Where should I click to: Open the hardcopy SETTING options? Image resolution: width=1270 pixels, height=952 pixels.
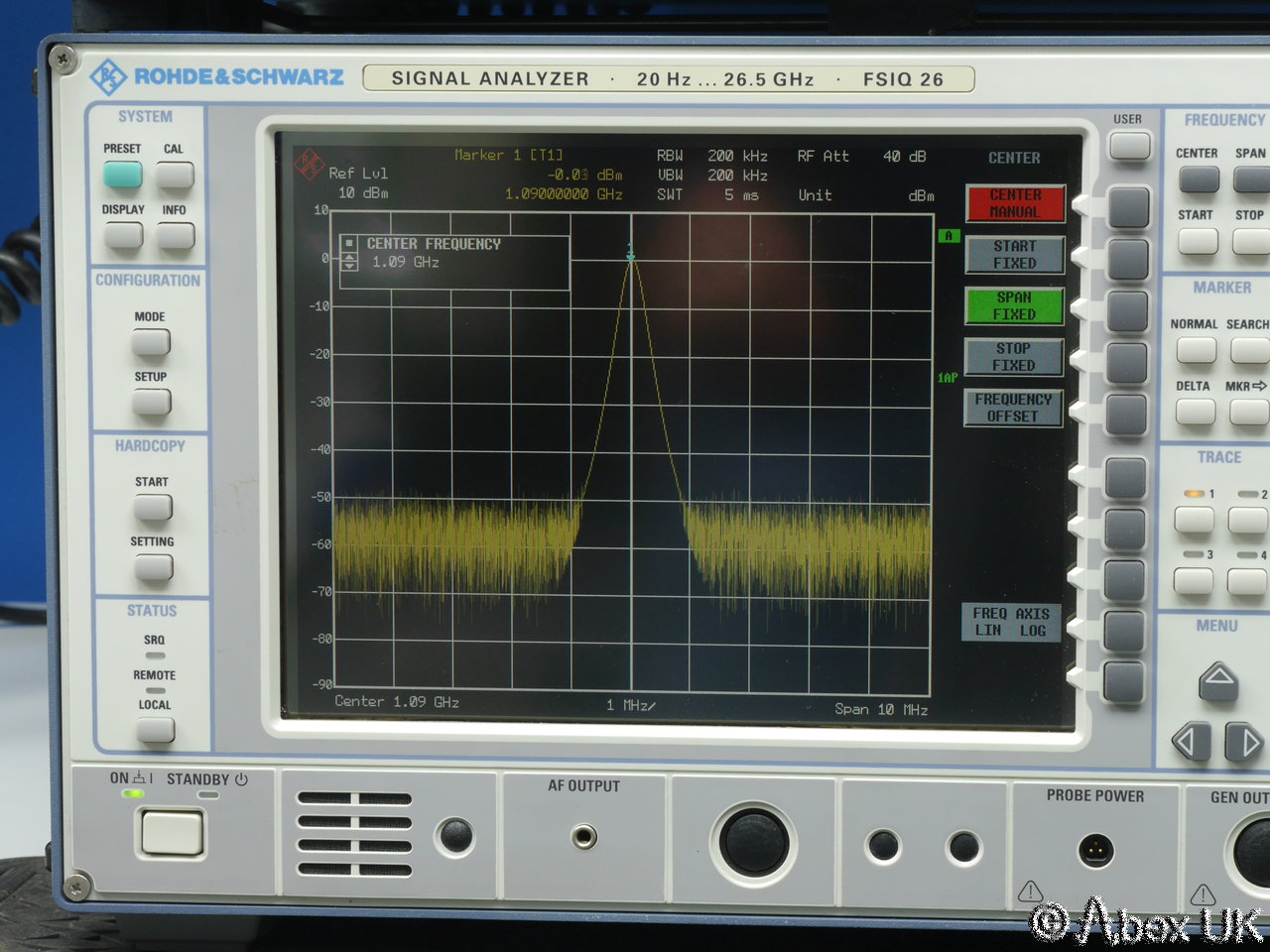(x=154, y=567)
